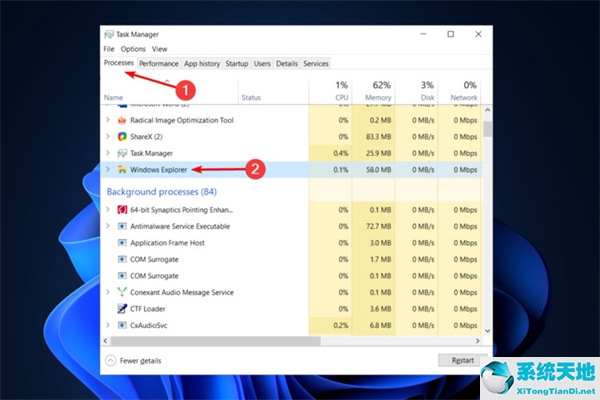Click the Radical Image Optimization Tool icon
Viewport: 600px width, 400px height.
pyautogui.click(x=122, y=120)
